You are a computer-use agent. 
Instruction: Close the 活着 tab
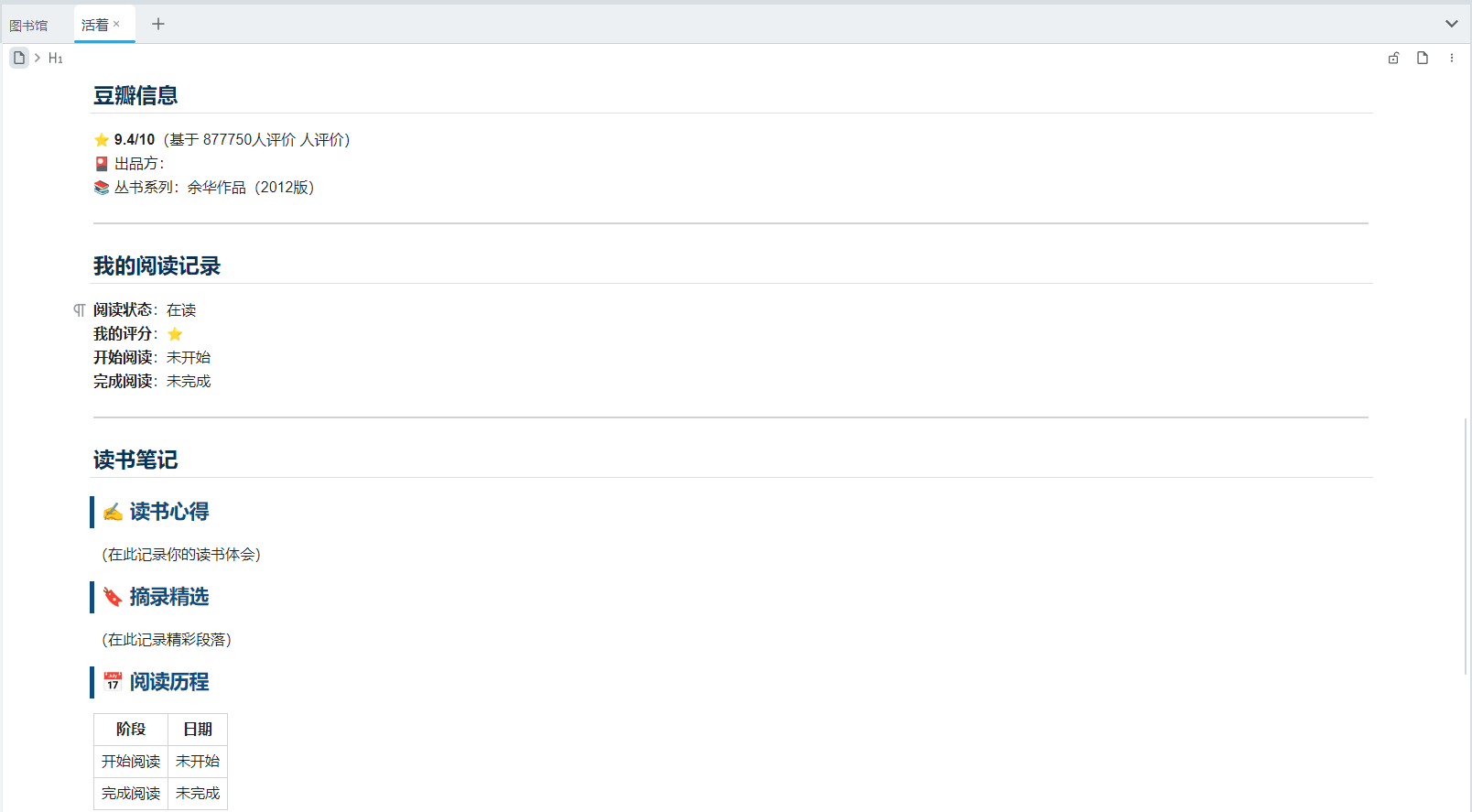pos(116,24)
